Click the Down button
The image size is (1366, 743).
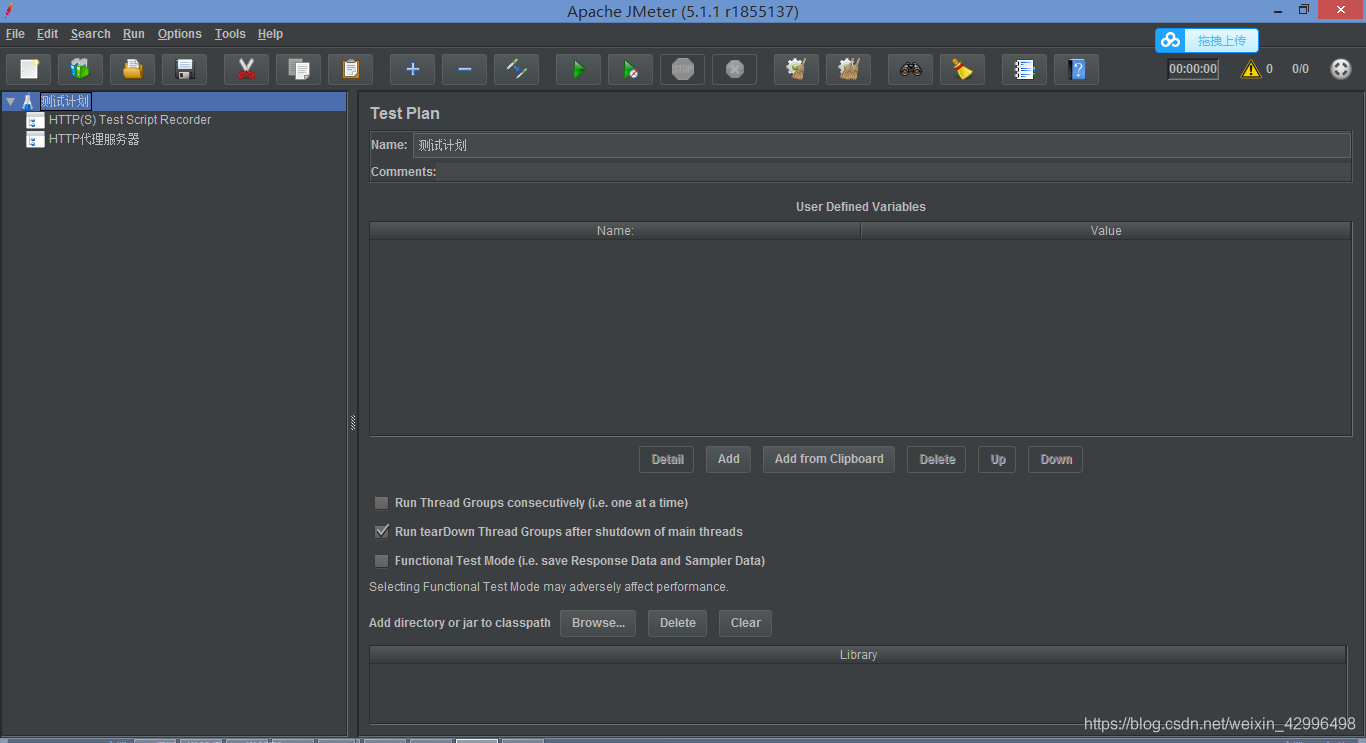[x=1056, y=459]
